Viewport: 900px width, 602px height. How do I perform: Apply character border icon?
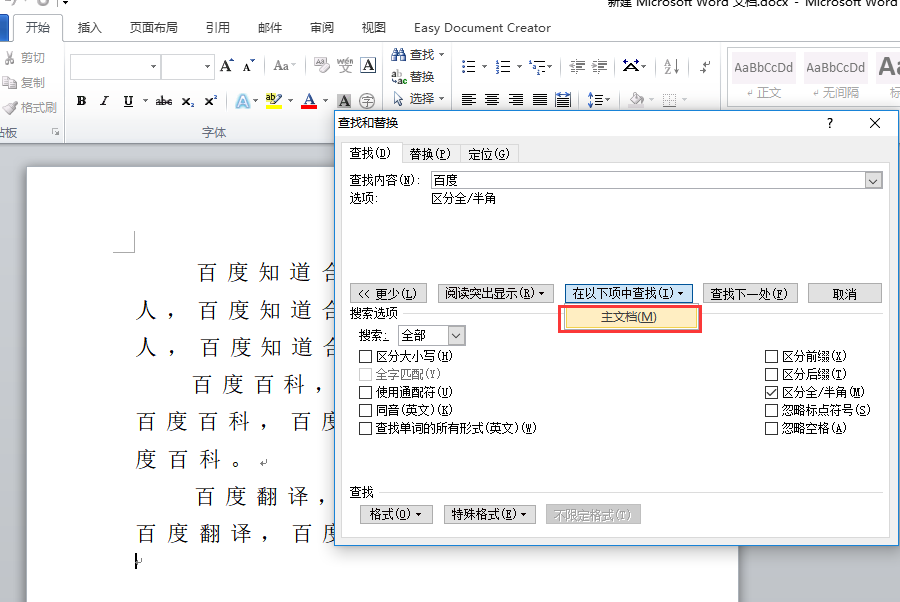coord(368,65)
